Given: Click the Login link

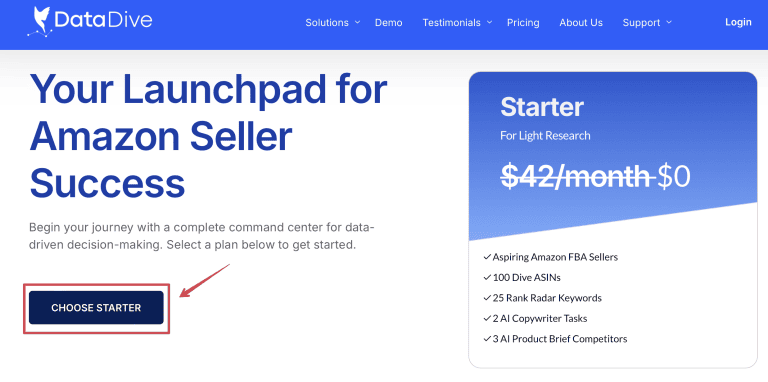Looking at the screenshot, I should coord(738,22).
